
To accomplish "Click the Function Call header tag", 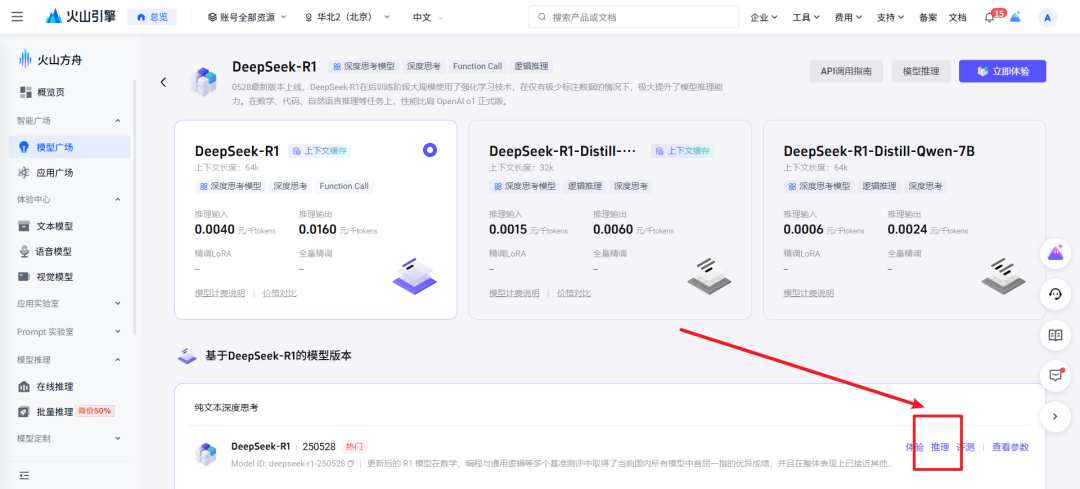I will pos(477,67).
